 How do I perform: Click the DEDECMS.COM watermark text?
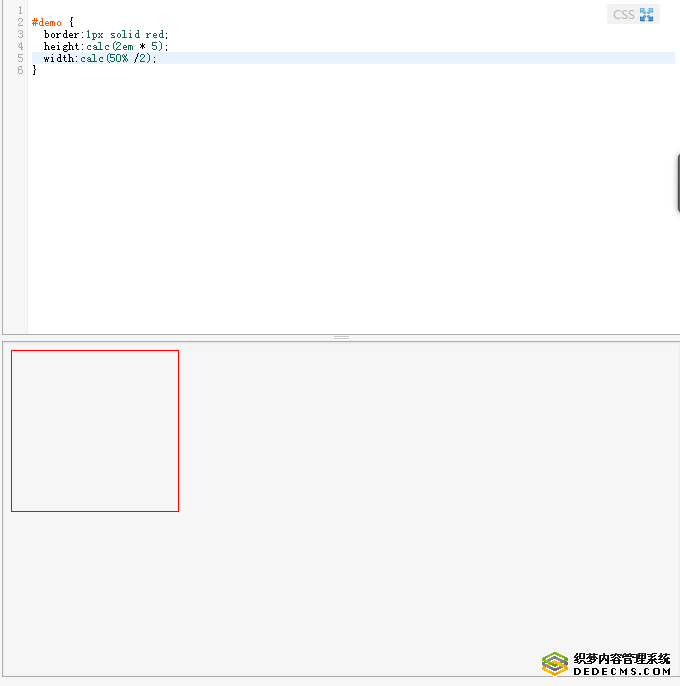622,673
